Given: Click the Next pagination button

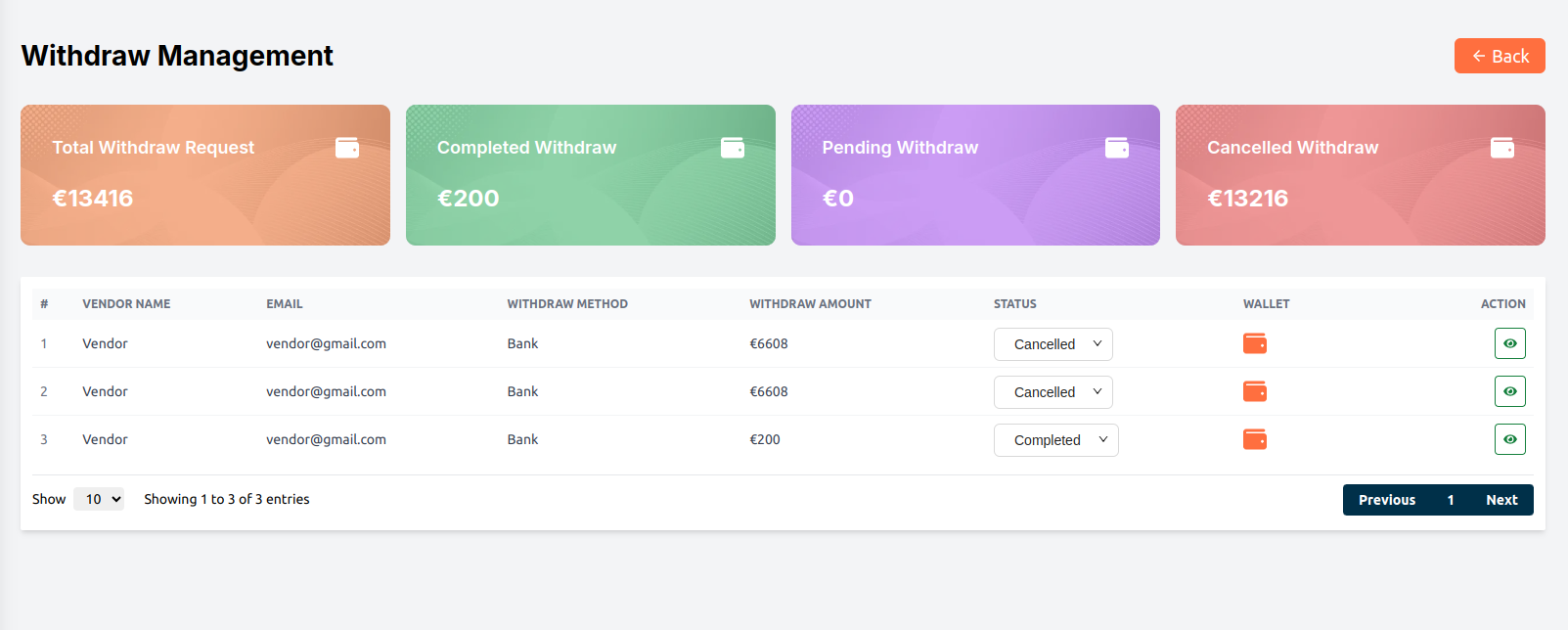Looking at the screenshot, I should click(1501, 500).
